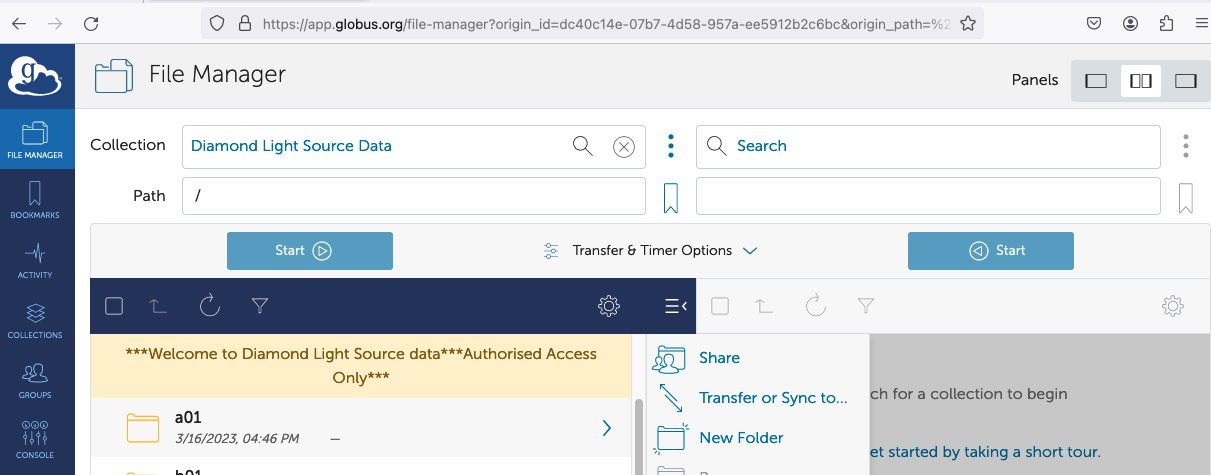Image resolution: width=1211 pixels, height=475 pixels.
Task: Go up one folder in right panel
Action: click(764, 306)
